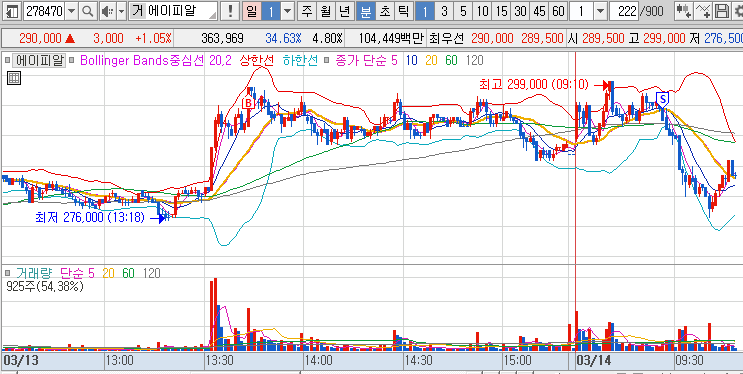Choose the 45 minute interval button
Image resolution: width=743 pixels, height=374 pixels.
[539, 11]
